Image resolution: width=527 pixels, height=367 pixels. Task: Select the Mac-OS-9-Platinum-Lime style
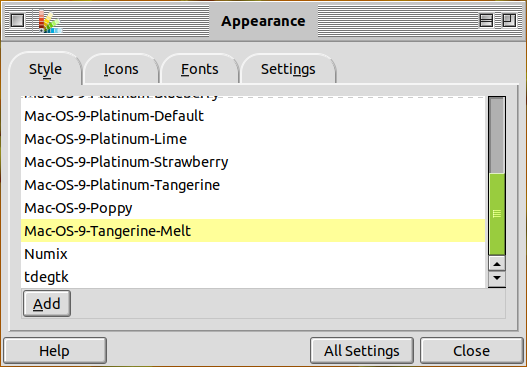coord(253,139)
